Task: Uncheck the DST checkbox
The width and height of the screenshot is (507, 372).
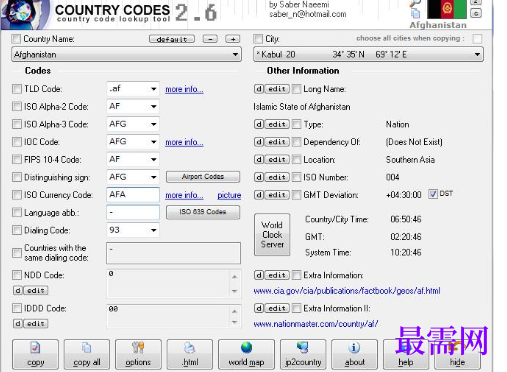Action: [433, 194]
